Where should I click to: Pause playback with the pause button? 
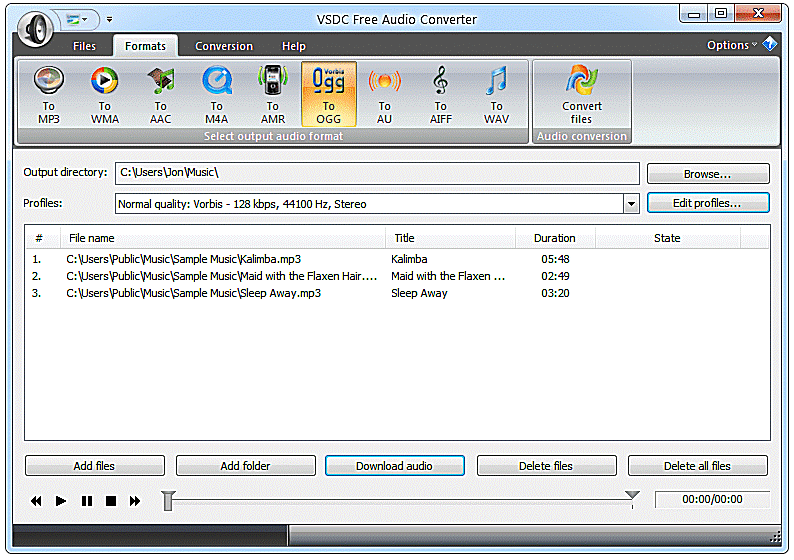pos(87,501)
